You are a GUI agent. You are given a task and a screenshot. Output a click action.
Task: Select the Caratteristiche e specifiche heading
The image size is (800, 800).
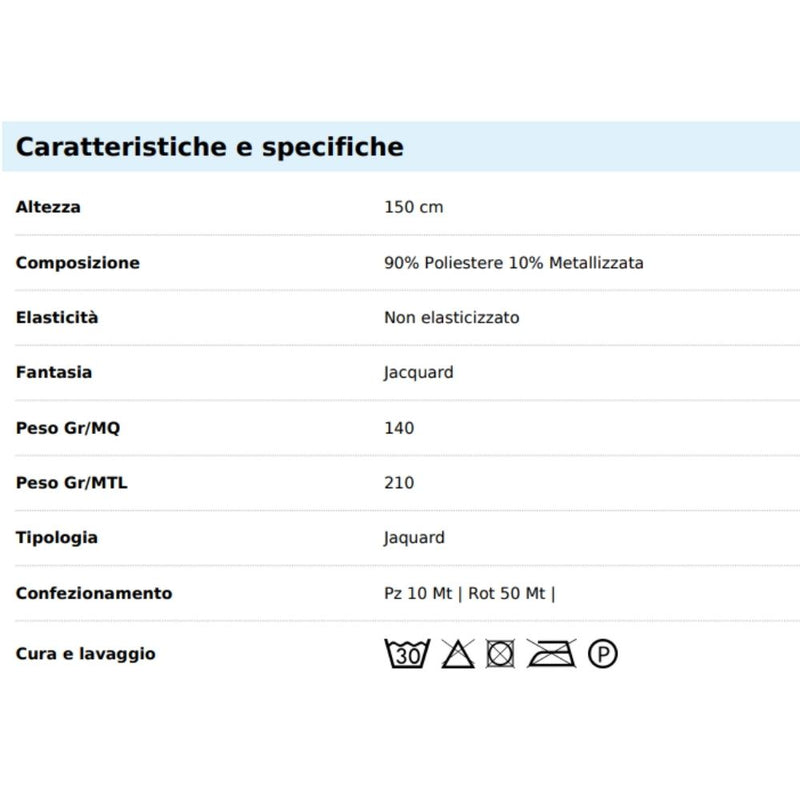[x=210, y=147]
